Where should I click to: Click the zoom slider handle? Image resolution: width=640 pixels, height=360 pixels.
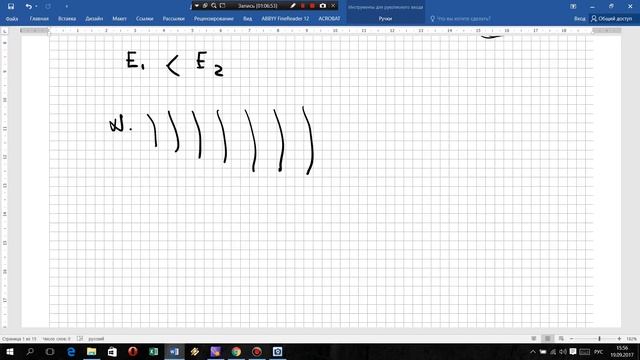599,339
